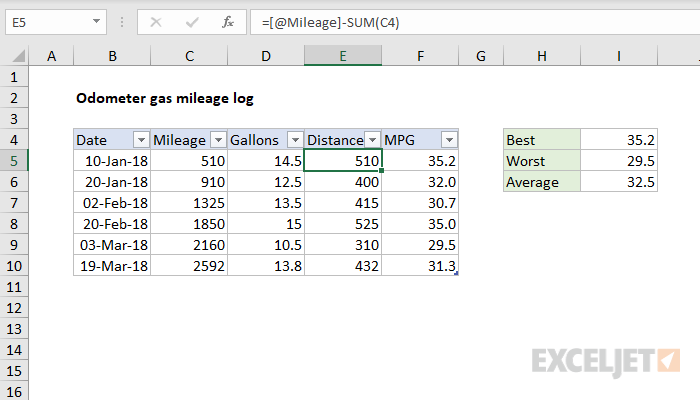The height and width of the screenshot is (400, 700).
Task: Click the Best label cell
Action: coord(542,140)
